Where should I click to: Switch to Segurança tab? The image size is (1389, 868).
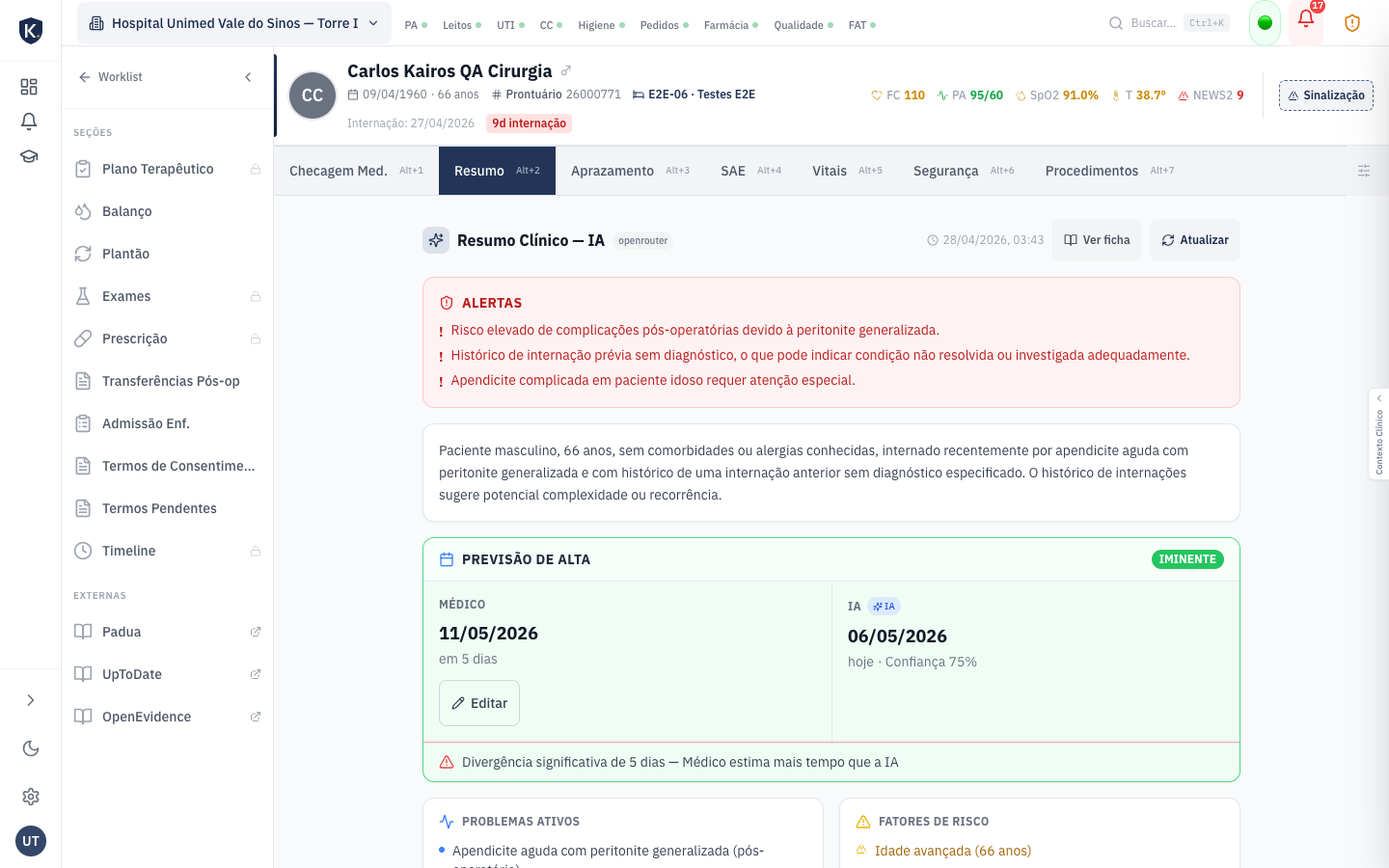964,171
